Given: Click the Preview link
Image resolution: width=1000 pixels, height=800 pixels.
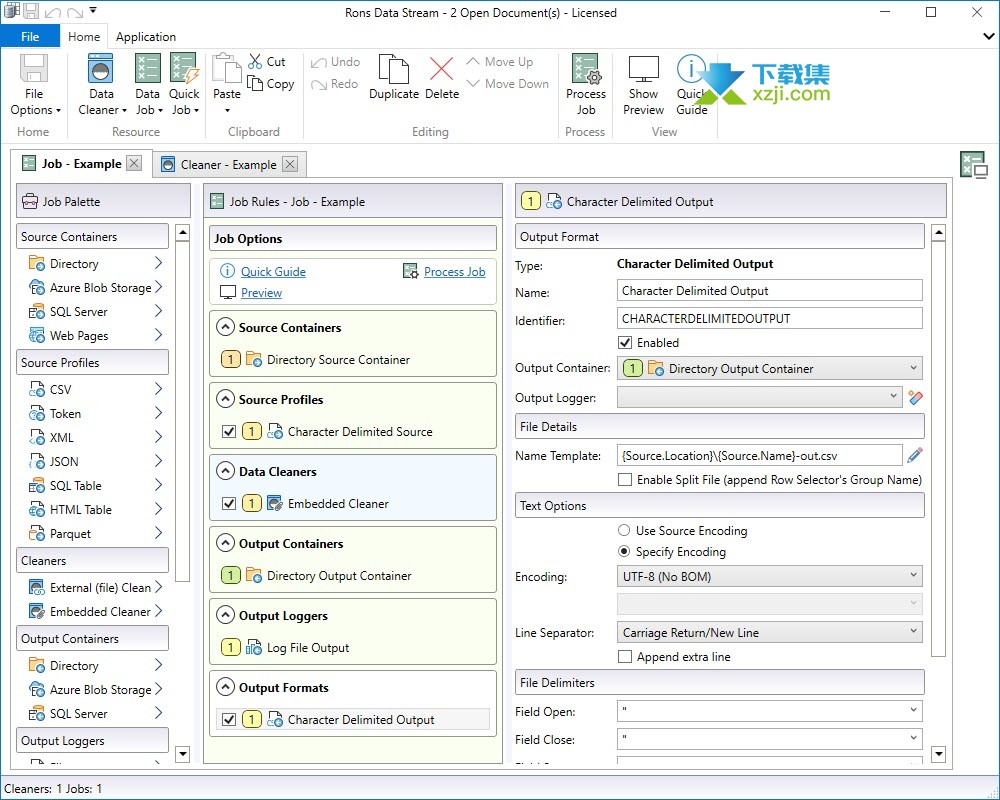Looking at the screenshot, I should click(x=261, y=293).
